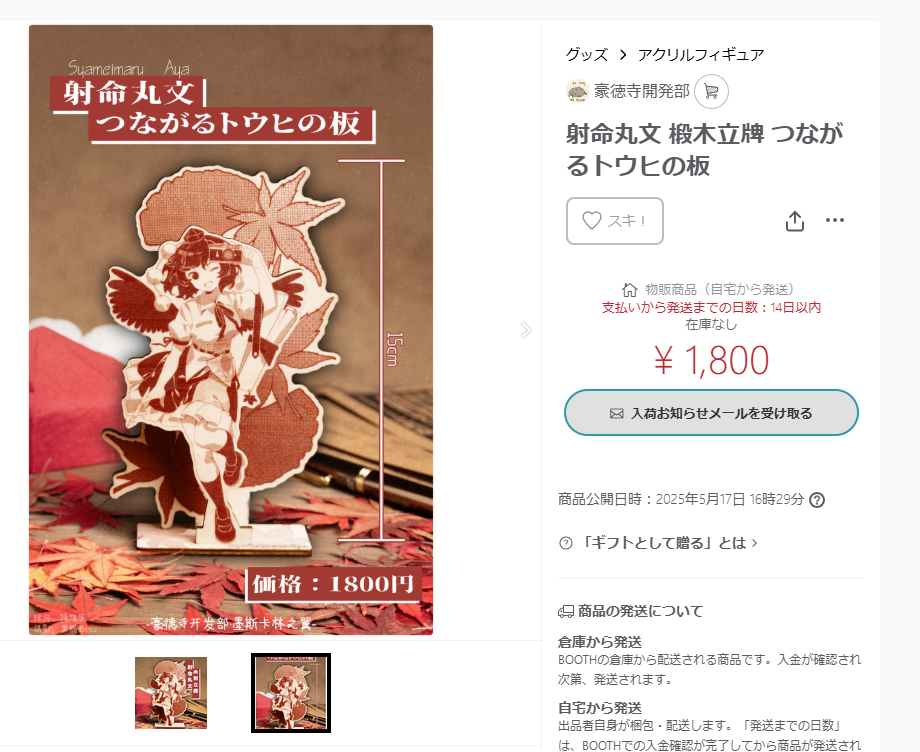Click the breadcrumb chevron separator
This screenshot has height=752, width=920.
[623, 55]
